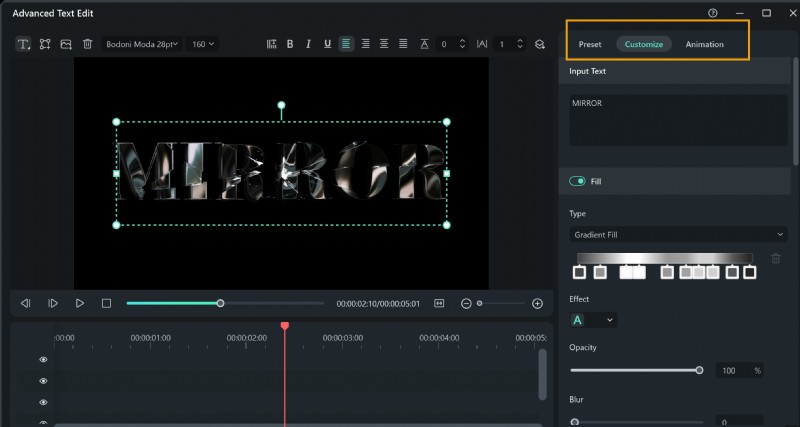Step to the next frame
The image size is (800, 427).
[x=53, y=304]
